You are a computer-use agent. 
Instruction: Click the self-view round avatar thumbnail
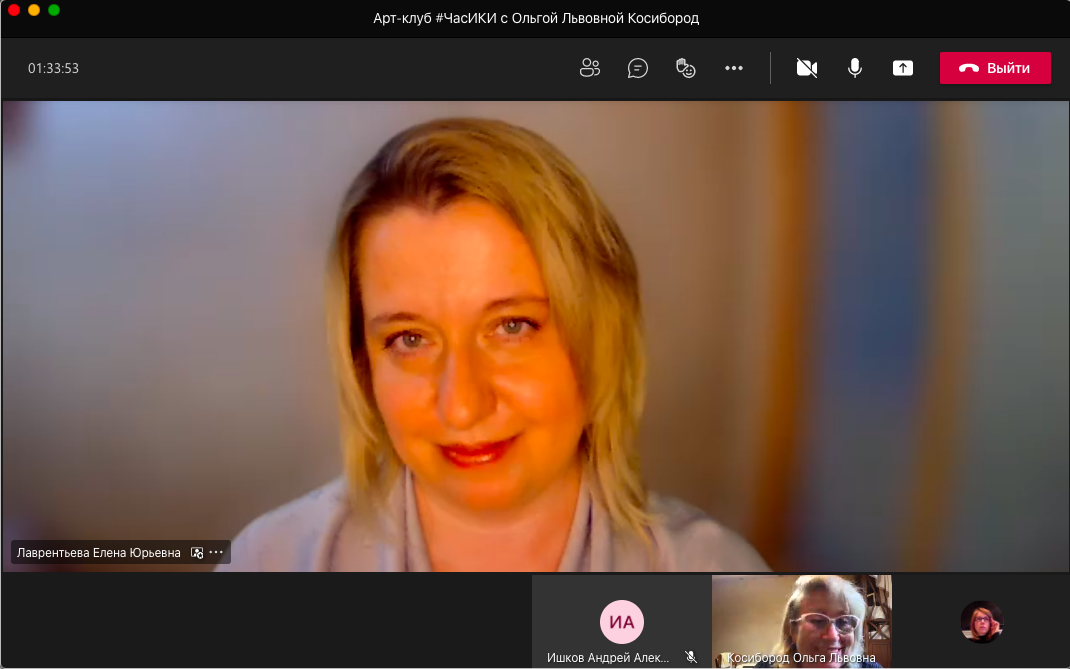tap(981, 621)
